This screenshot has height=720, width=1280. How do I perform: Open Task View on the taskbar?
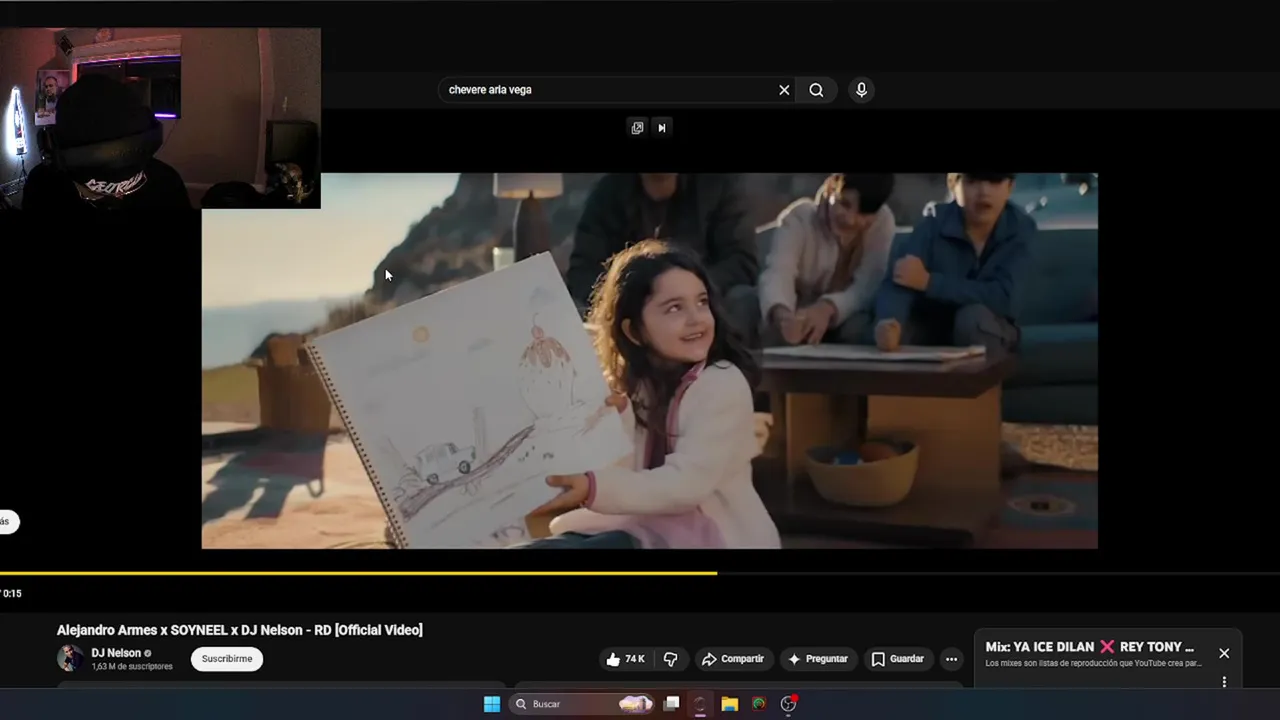[x=672, y=704]
